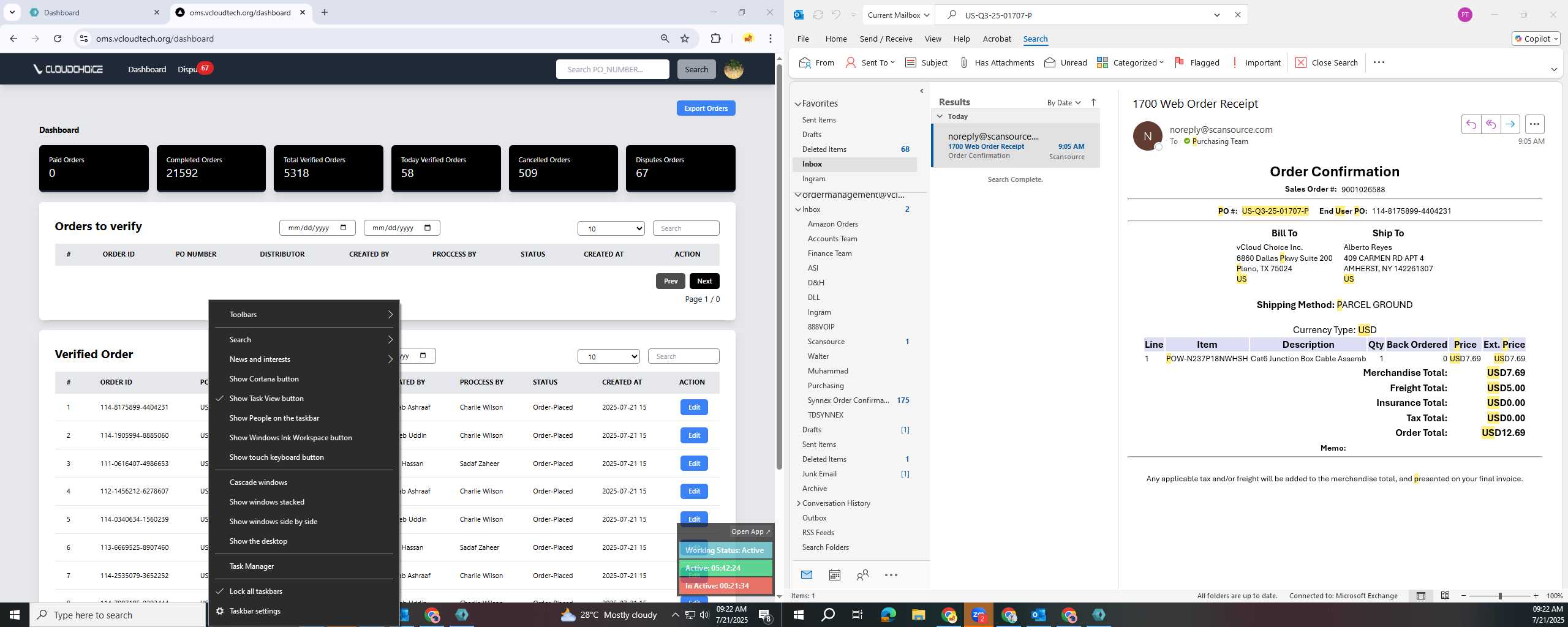Enable Show Cortana button option
This screenshot has height=627, width=1568.
click(x=304, y=378)
